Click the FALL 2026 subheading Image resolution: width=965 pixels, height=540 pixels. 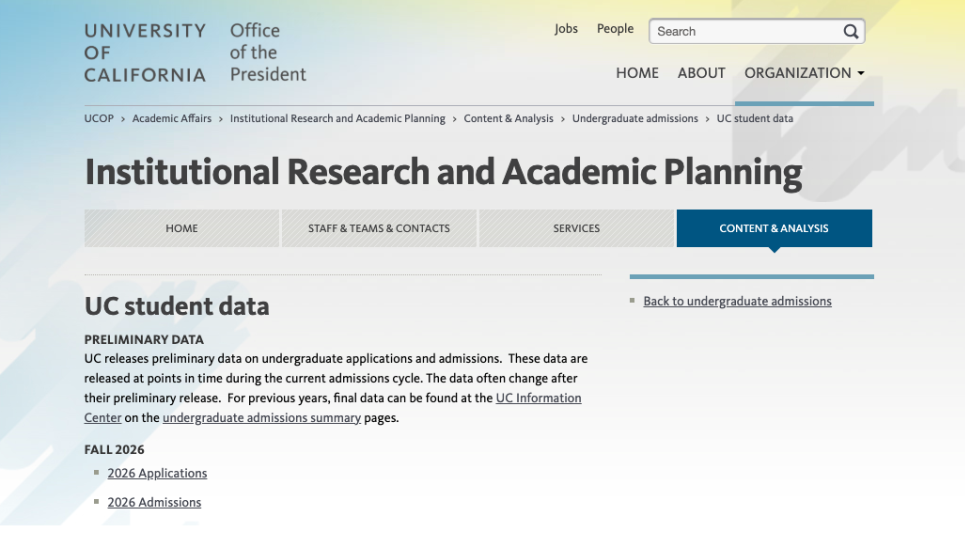[x=114, y=449]
